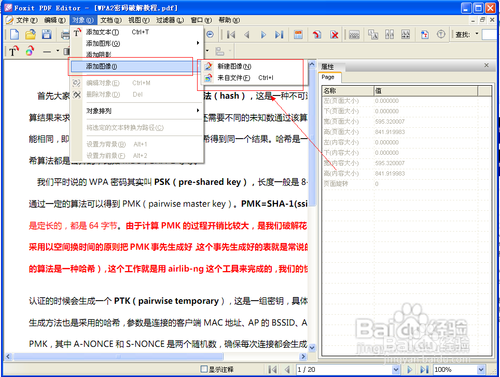Image resolution: width=500 pixels, height=377 pixels.
Task: Click the status bar next page button
Action: (x=410, y=369)
